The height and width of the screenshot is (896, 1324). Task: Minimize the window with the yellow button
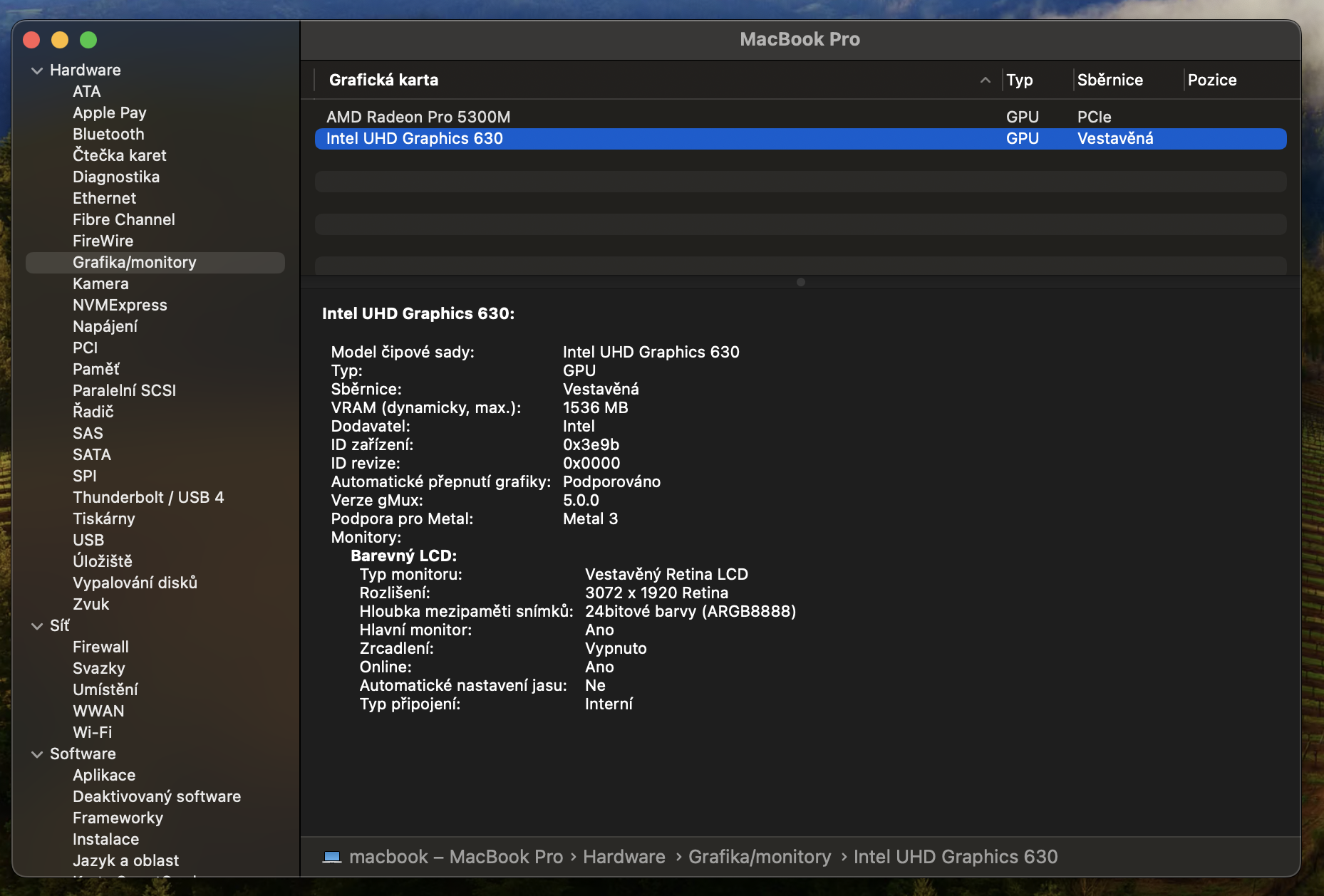click(60, 40)
